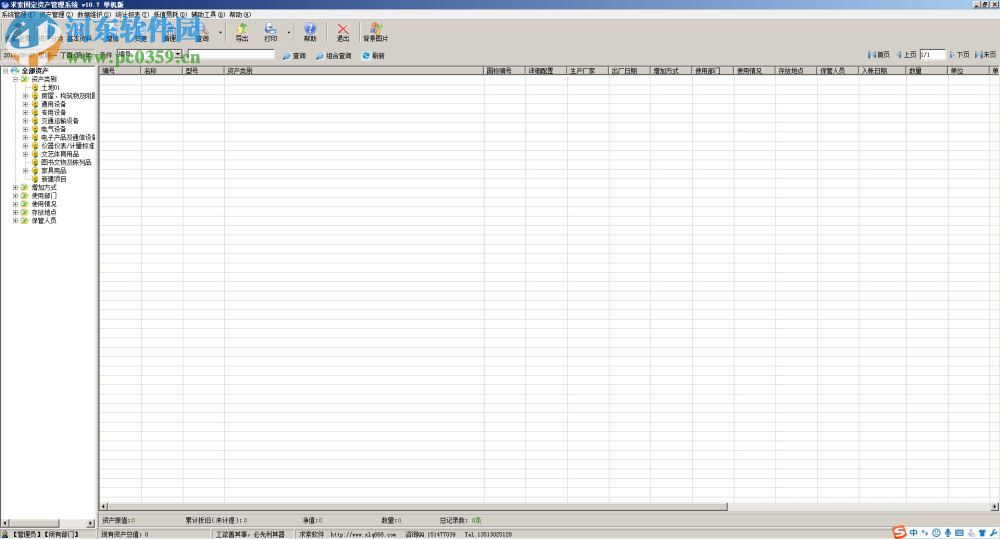
Task: Open dropdown arrow next to 打印
Action: click(288, 33)
